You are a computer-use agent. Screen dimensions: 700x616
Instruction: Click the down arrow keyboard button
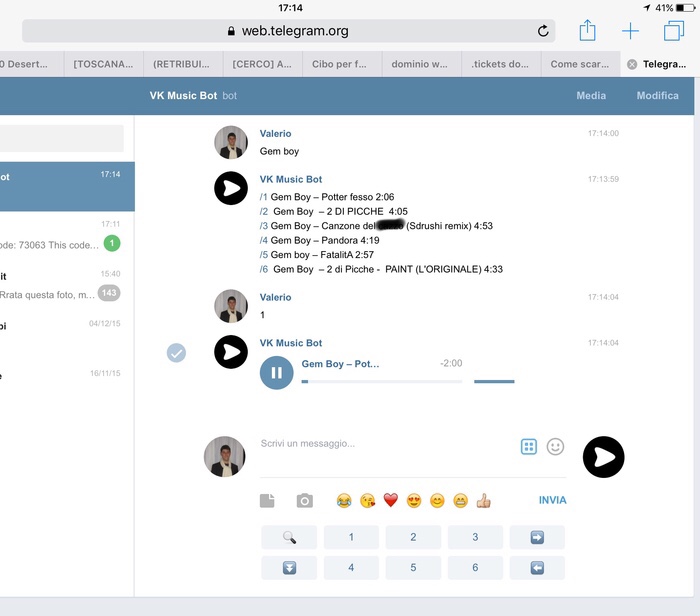pos(289,568)
